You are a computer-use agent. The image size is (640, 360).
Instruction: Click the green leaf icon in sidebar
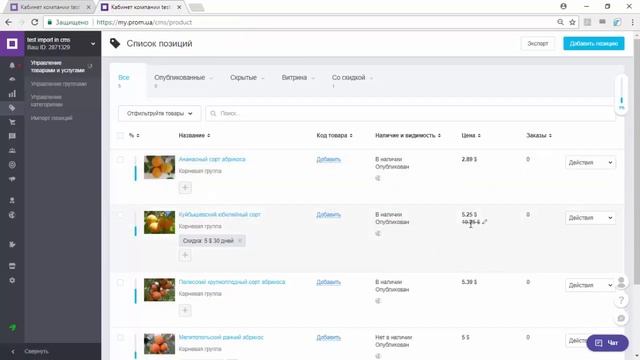click(12, 327)
